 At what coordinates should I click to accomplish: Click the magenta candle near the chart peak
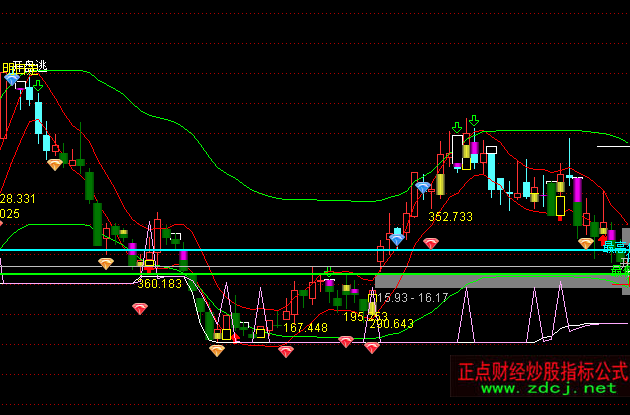(474, 151)
